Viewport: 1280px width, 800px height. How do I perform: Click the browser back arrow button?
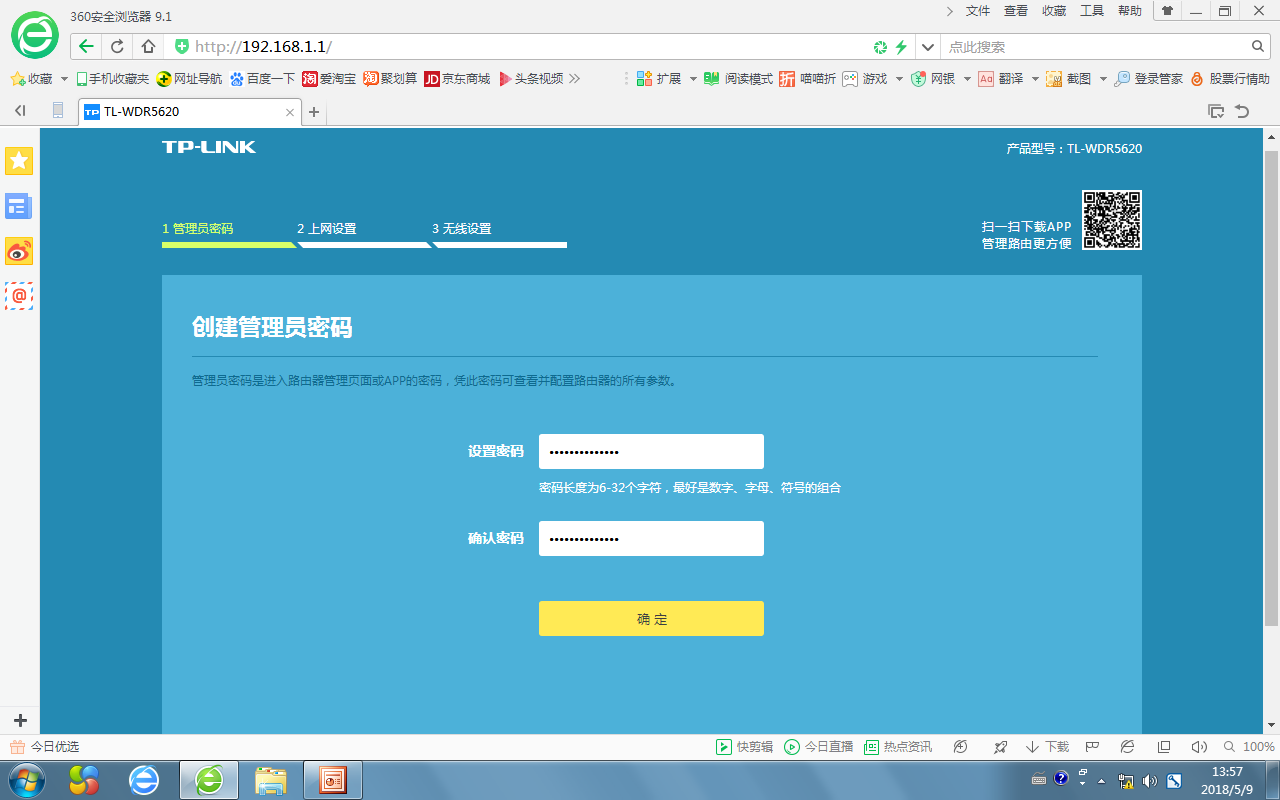click(x=87, y=47)
